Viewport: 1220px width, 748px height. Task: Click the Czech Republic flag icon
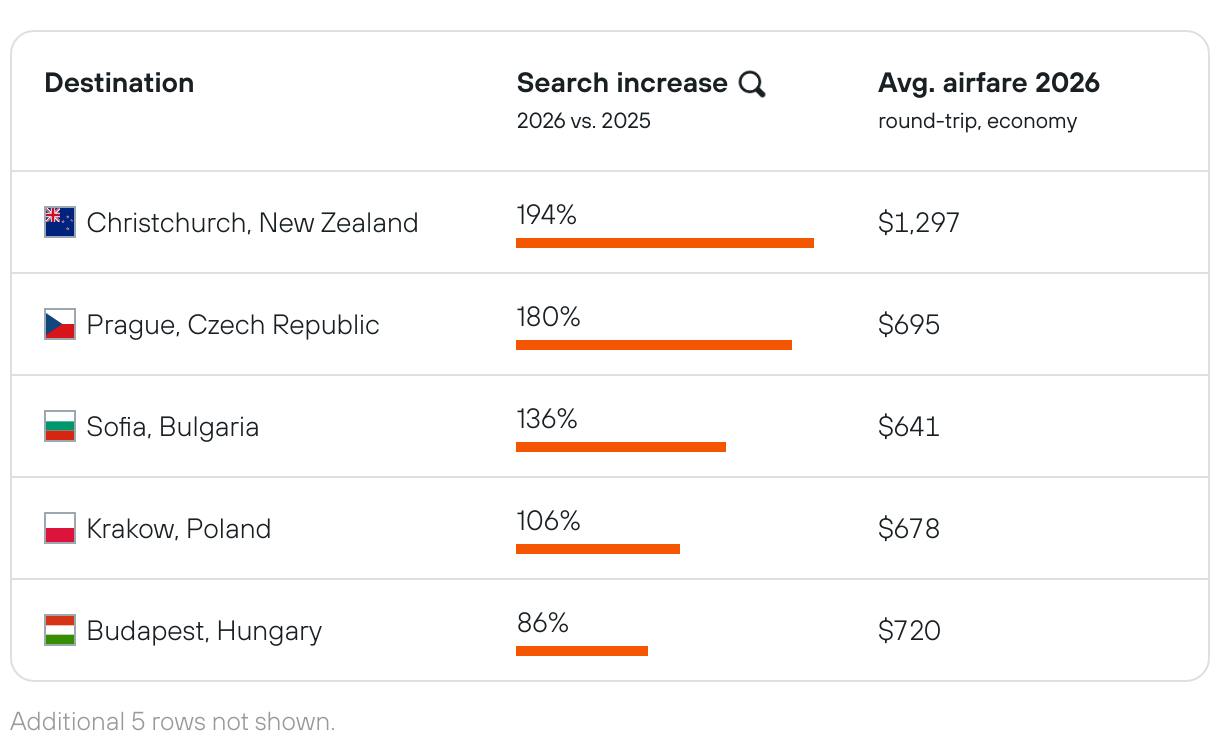(x=60, y=324)
